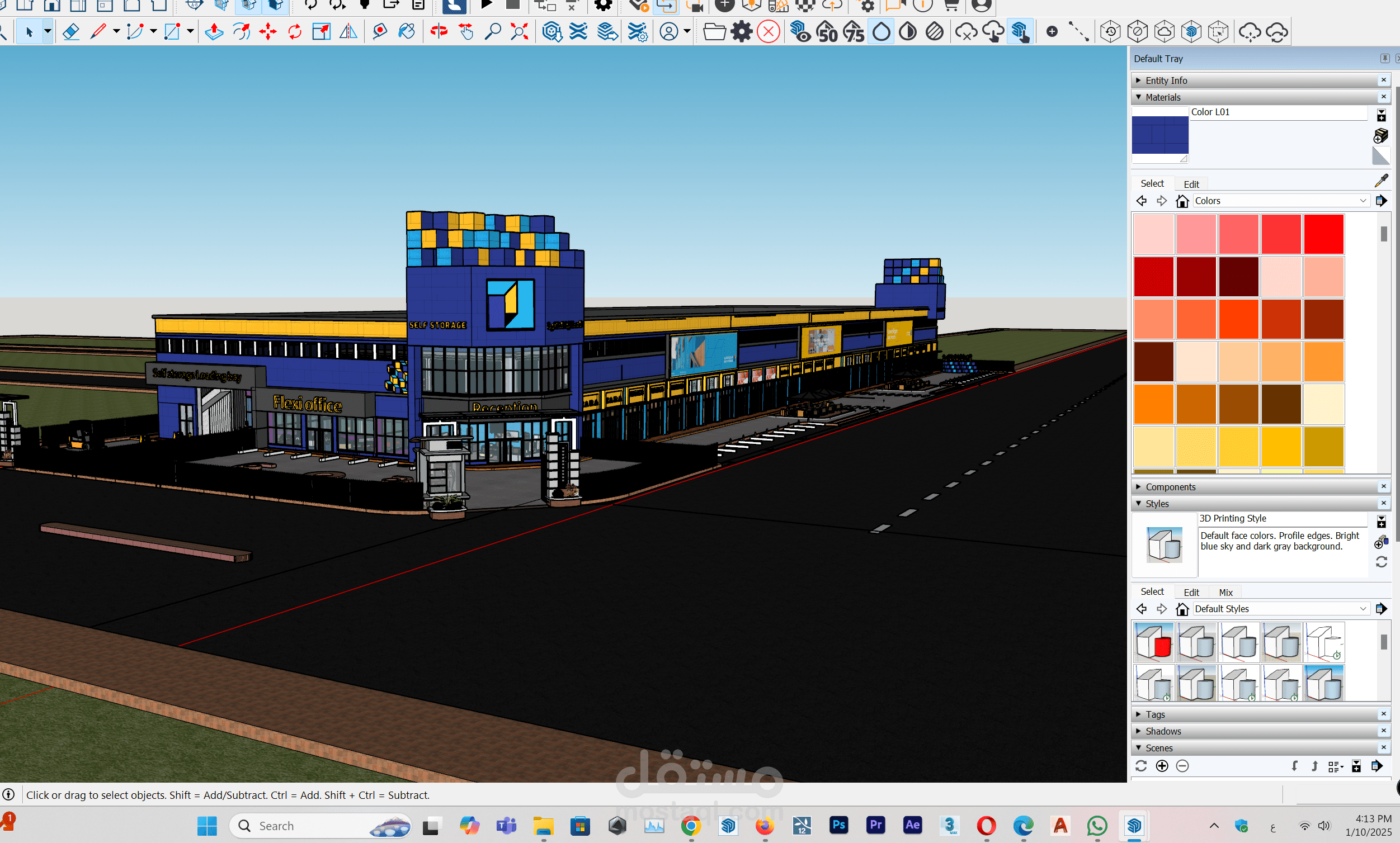Open the Styles Mix tab
Viewport: 1400px width, 843px height.
[x=1225, y=592]
